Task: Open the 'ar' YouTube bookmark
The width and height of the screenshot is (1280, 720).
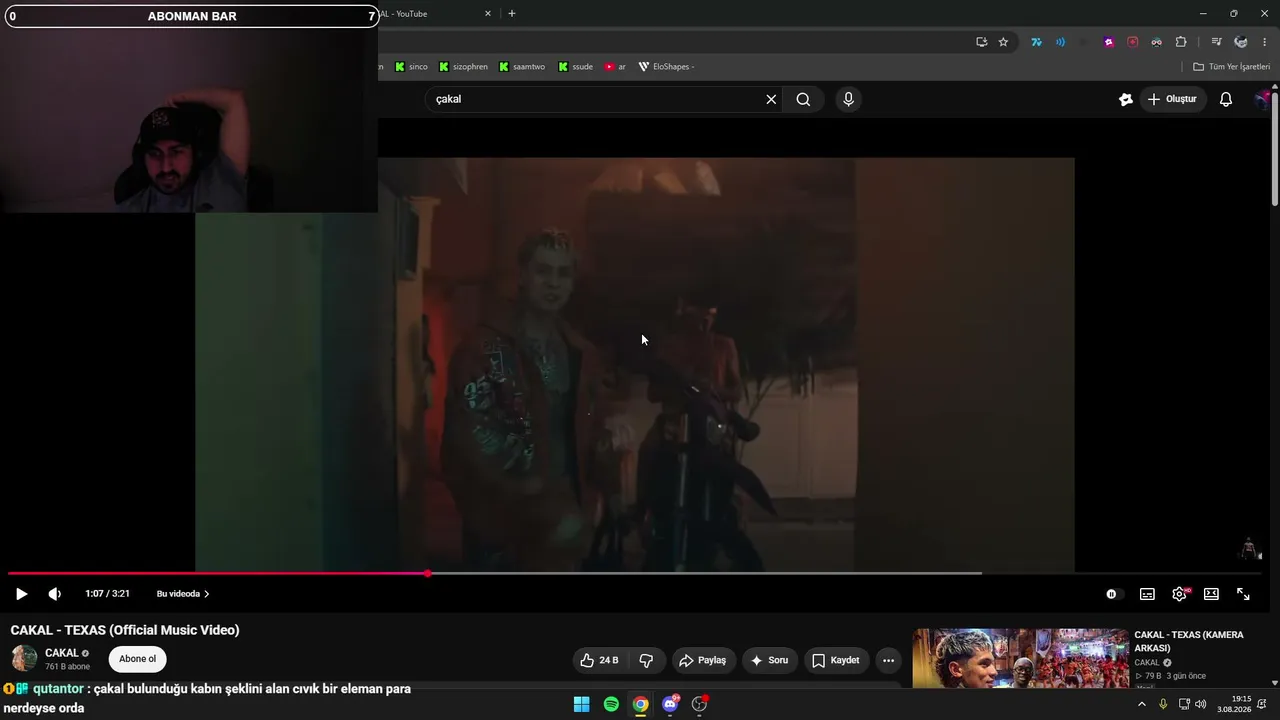Action: pyautogui.click(x=615, y=67)
